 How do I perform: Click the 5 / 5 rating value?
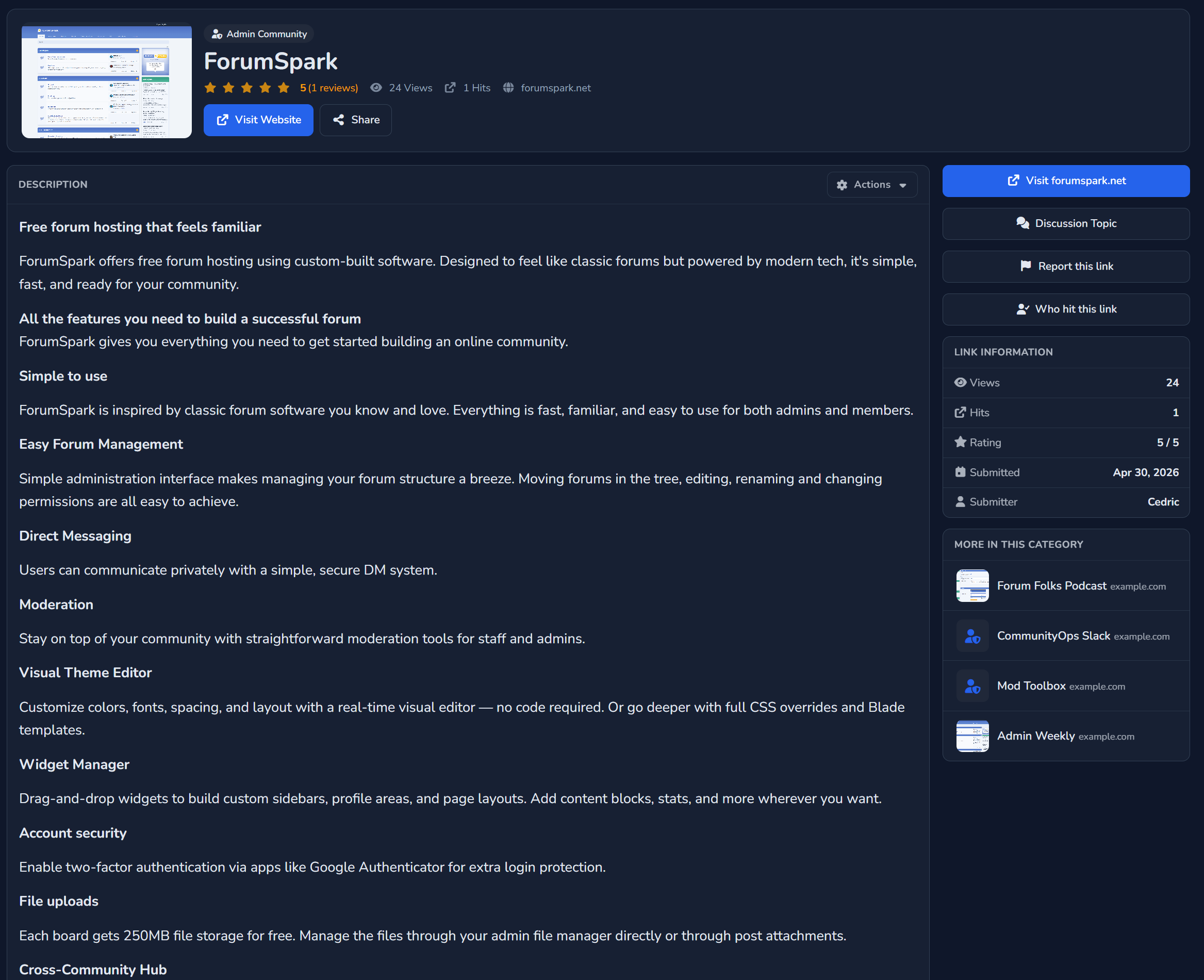[x=1167, y=443]
